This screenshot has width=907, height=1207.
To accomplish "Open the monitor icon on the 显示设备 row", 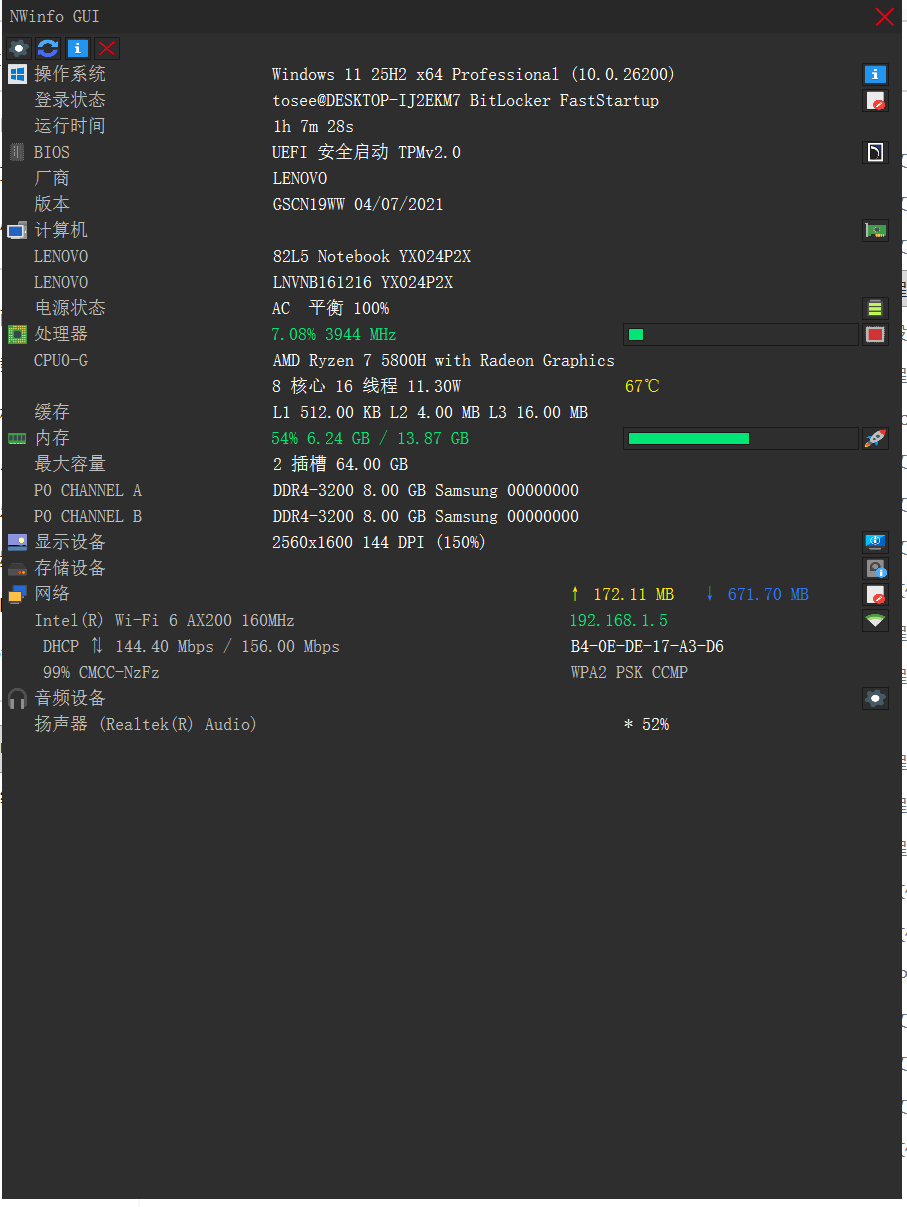I will coord(875,542).
